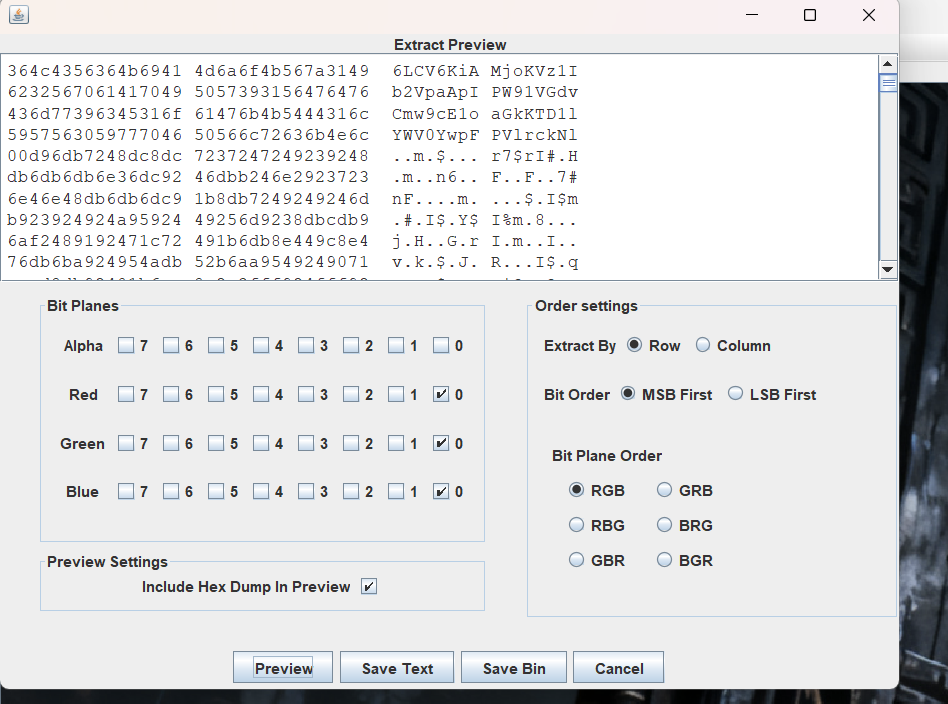Screen dimensions: 948x704
Task: Click scrollbar down arrow in preview
Action: pos(888,270)
